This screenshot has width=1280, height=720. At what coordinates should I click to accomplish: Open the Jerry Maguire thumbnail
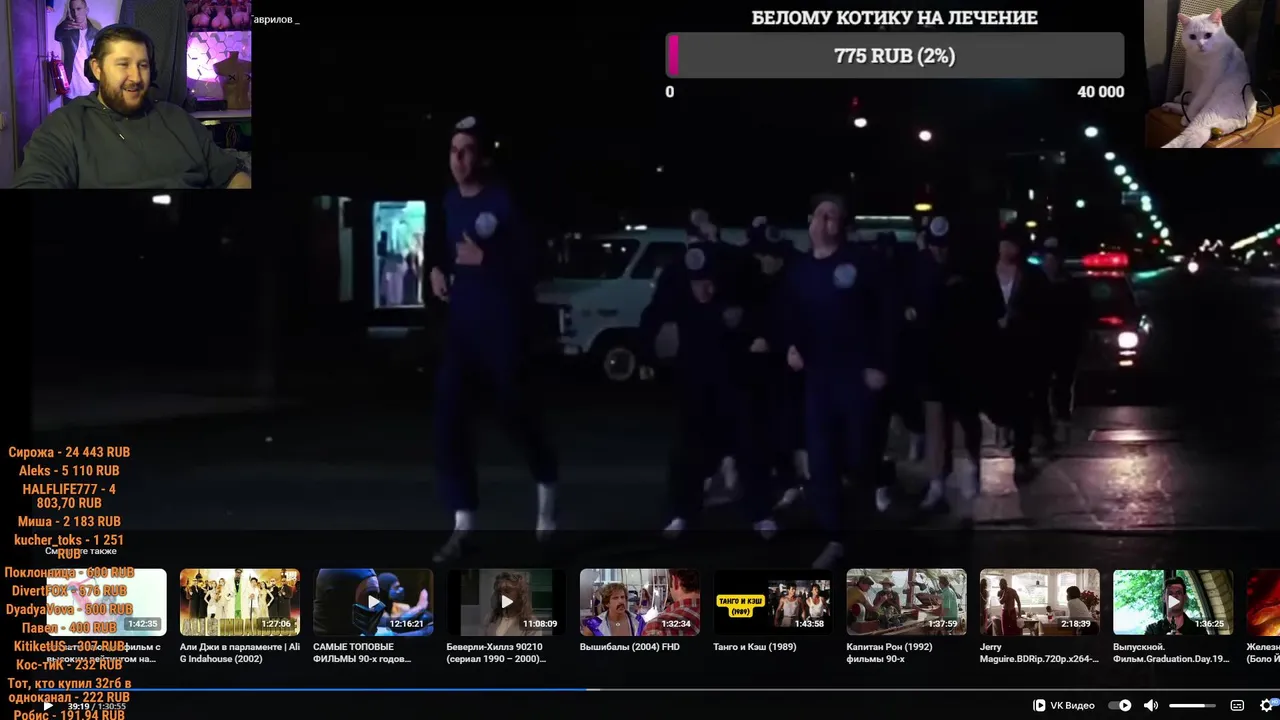pos(1039,602)
